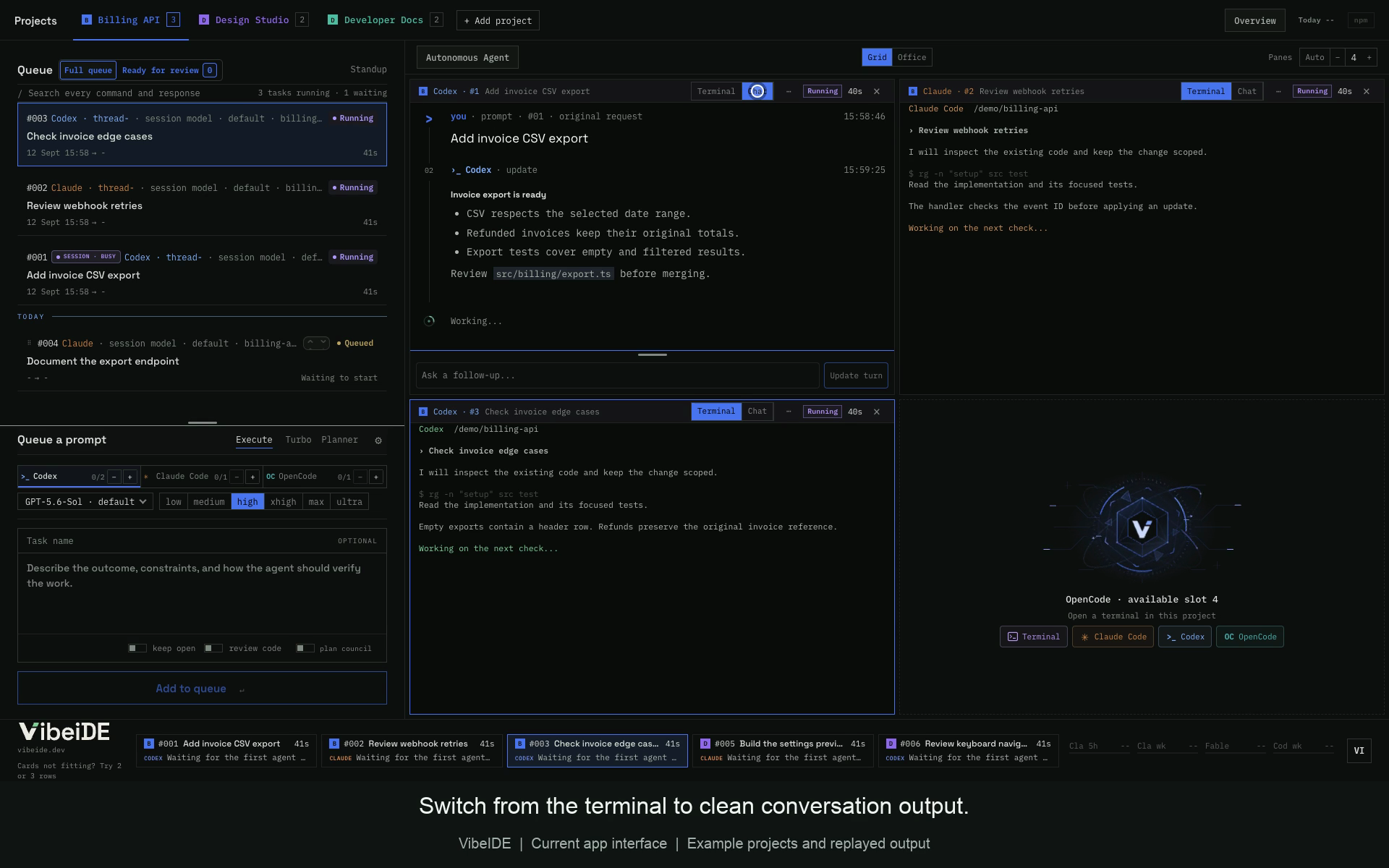
Task: Increase Claude Code agent count with plus
Action: pos(252,477)
